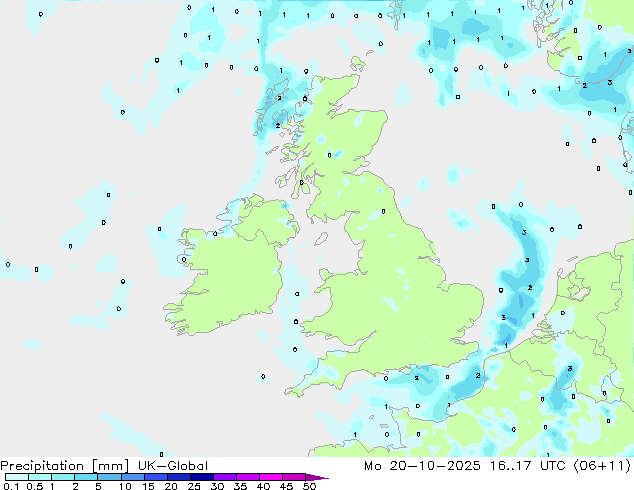The height and width of the screenshot is (490, 634).
Task: Choose the 25–30 mm navy legend swatch
Action: [x=201, y=477]
